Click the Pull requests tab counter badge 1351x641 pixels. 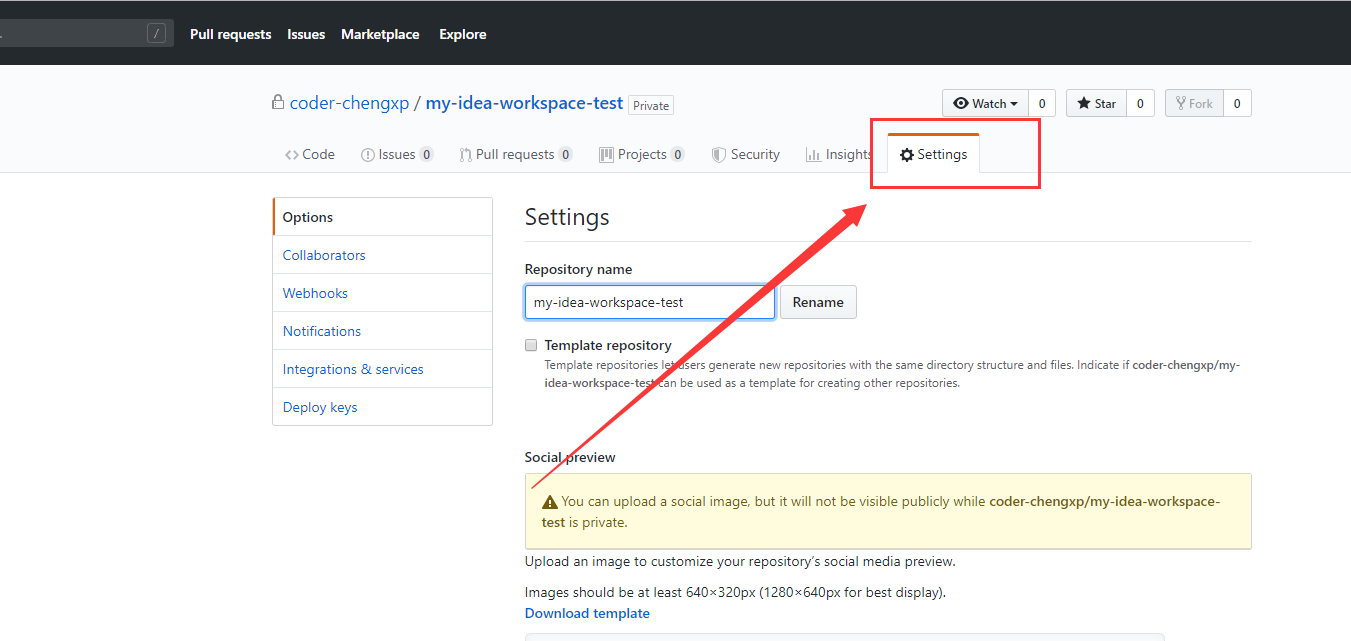pyautogui.click(x=565, y=155)
